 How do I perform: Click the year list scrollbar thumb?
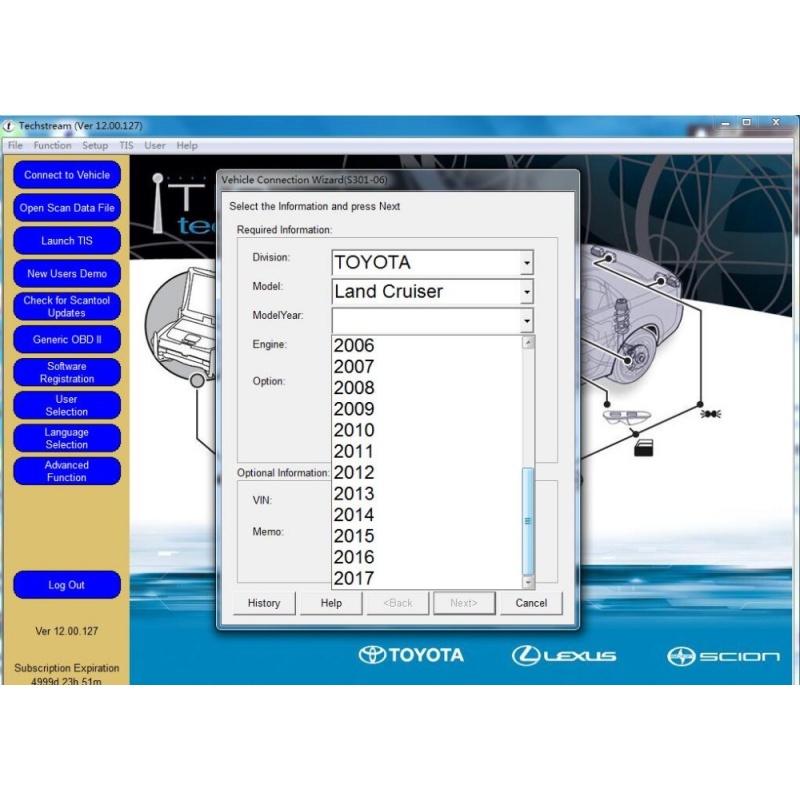pos(528,521)
